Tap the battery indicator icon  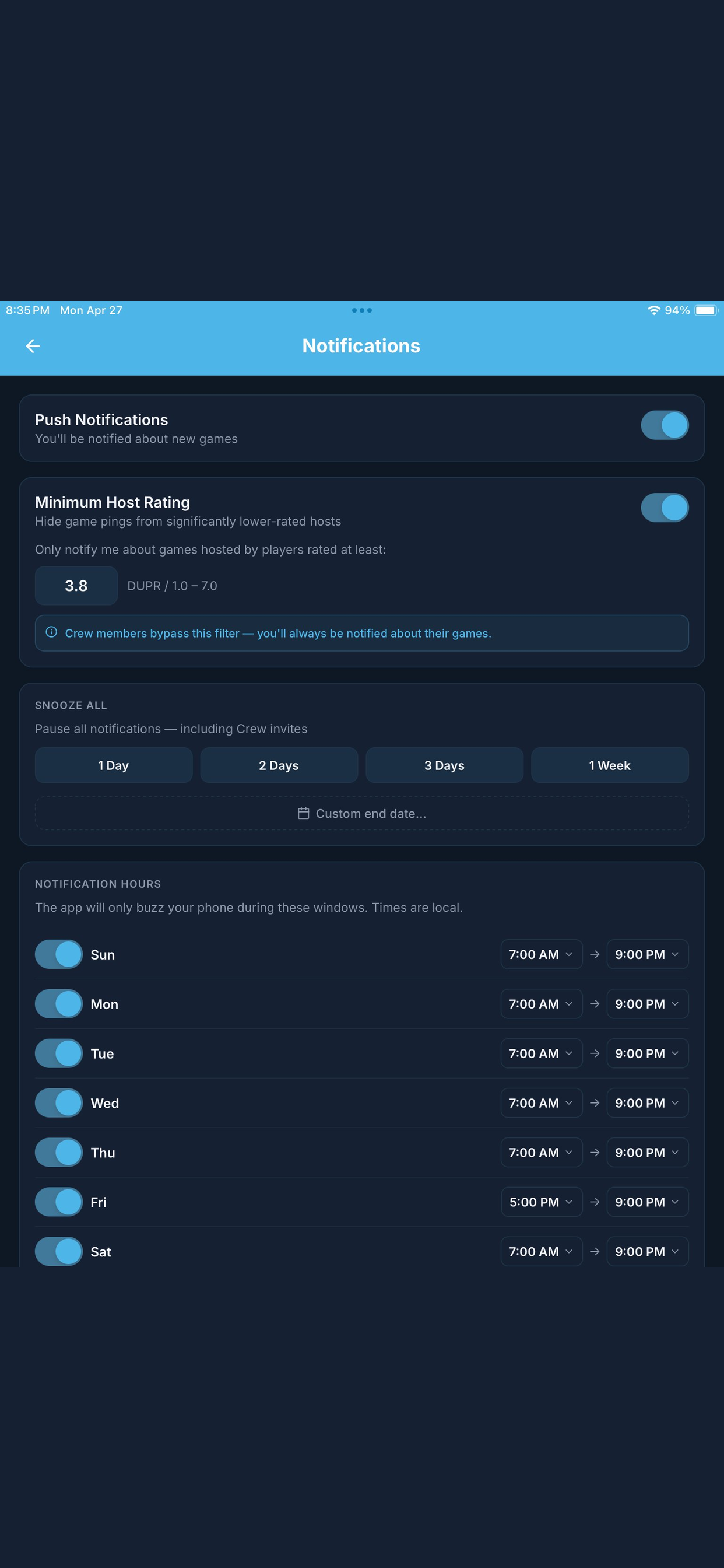click(x=707, y=310)
